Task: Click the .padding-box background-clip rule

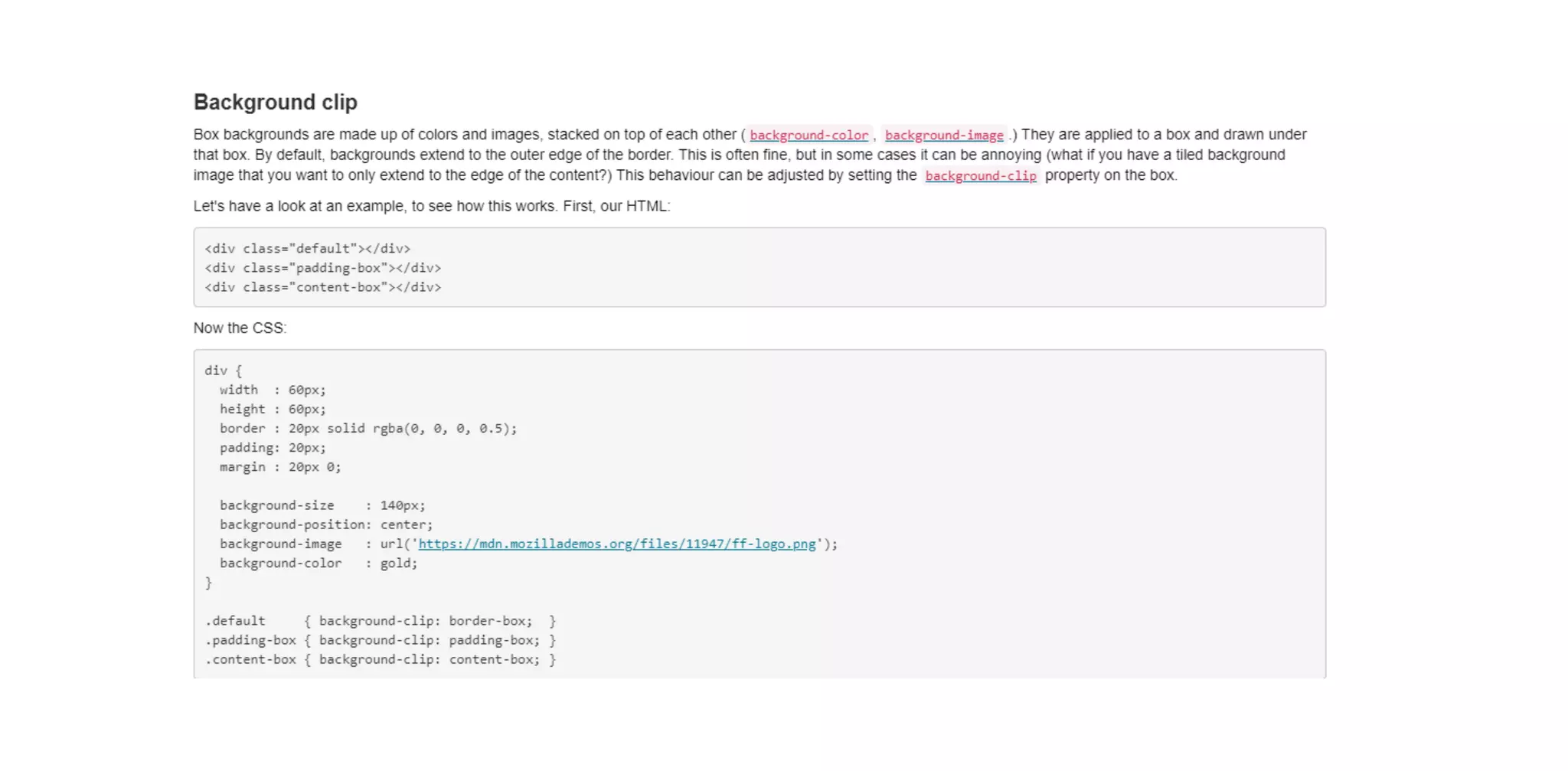Action: (381, 640)
